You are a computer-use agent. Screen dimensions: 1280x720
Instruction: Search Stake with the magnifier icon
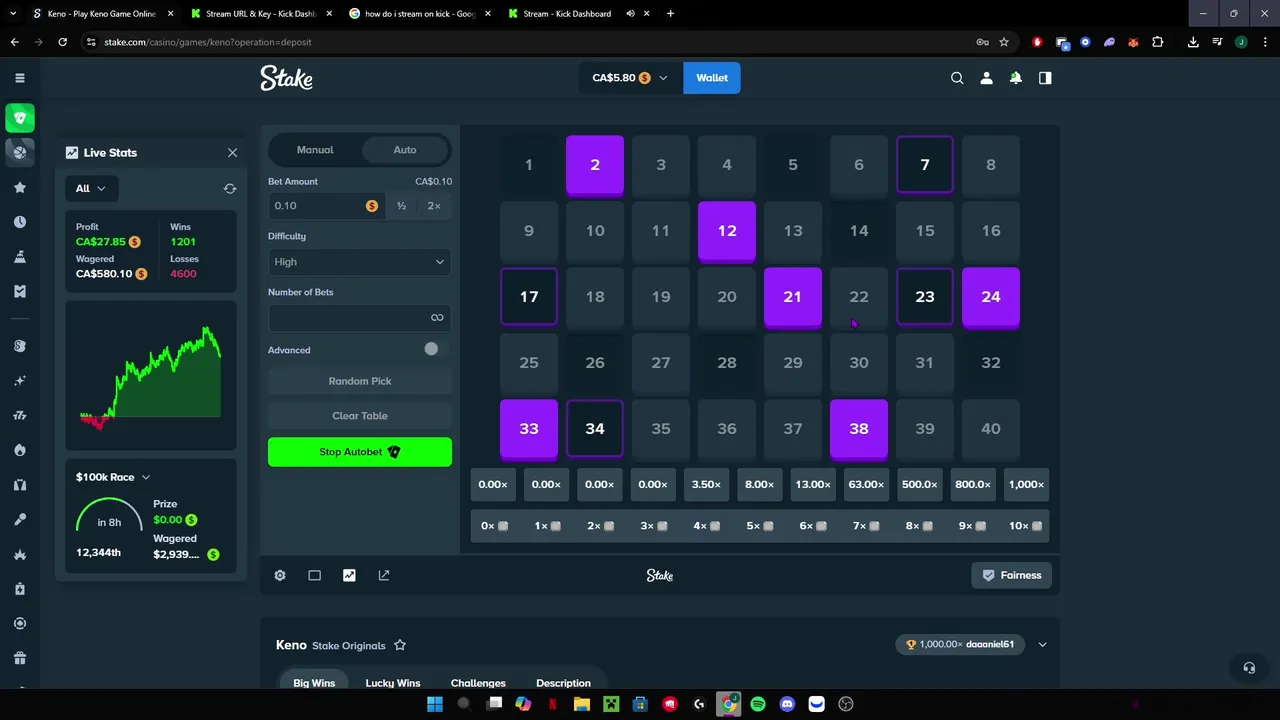tap(957, 78)
